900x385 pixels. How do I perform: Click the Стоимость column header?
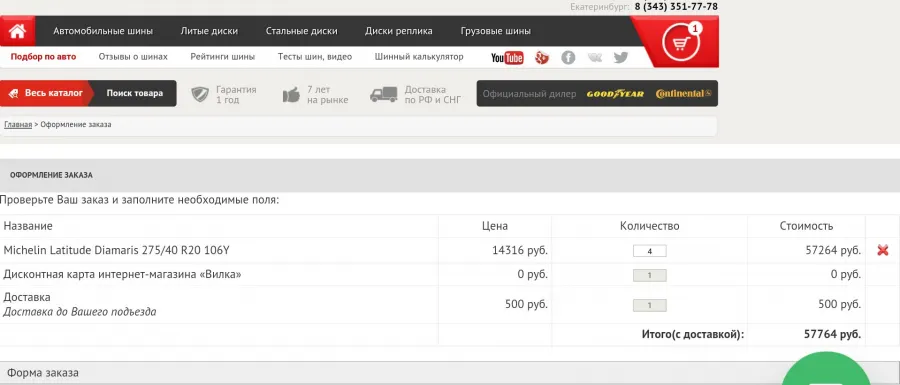[x=806, y=226]
